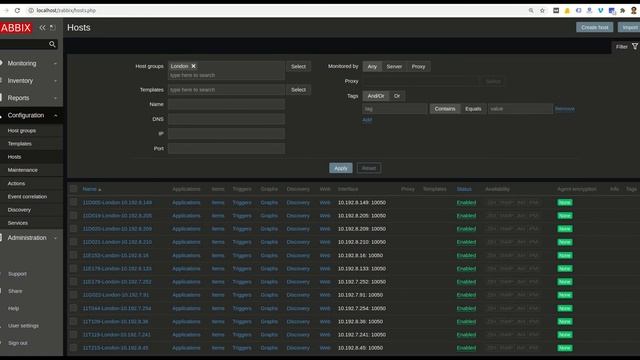Focus the Port filter input field
Screen dimensions: 640x360
coord(227,149)
